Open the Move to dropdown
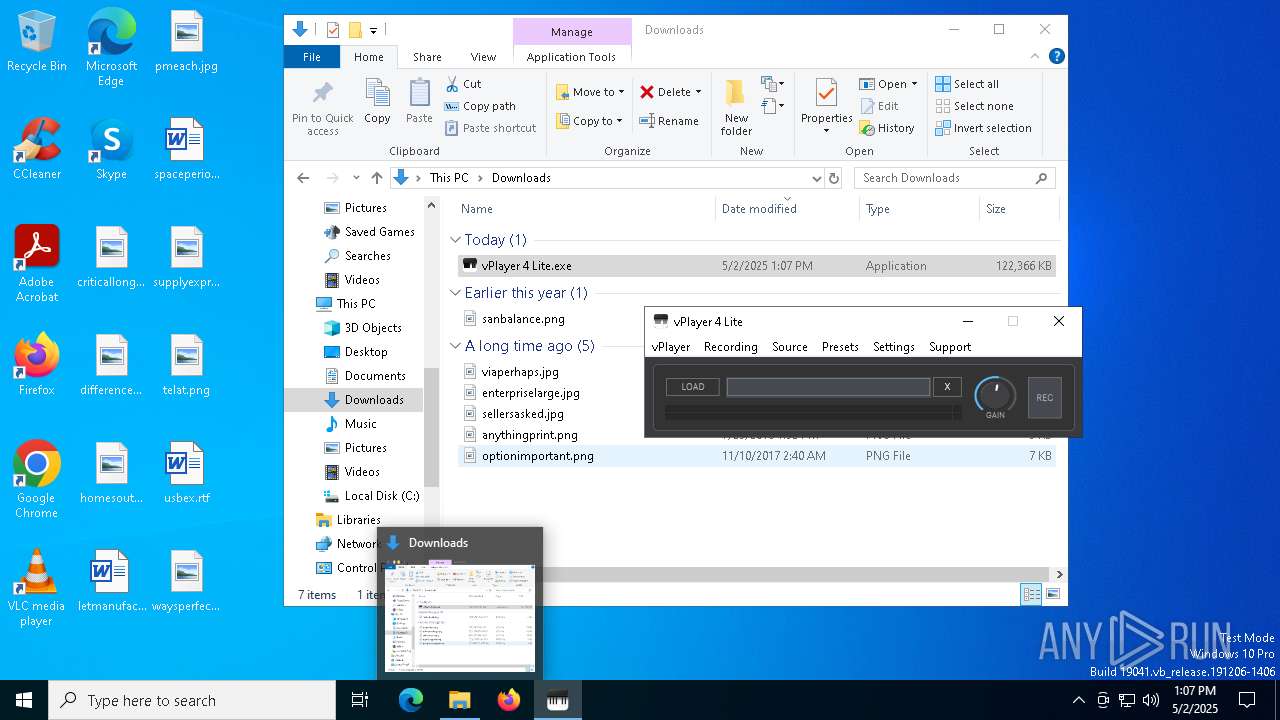Screen dimensions: 1280x720 [x=590, y=92]
